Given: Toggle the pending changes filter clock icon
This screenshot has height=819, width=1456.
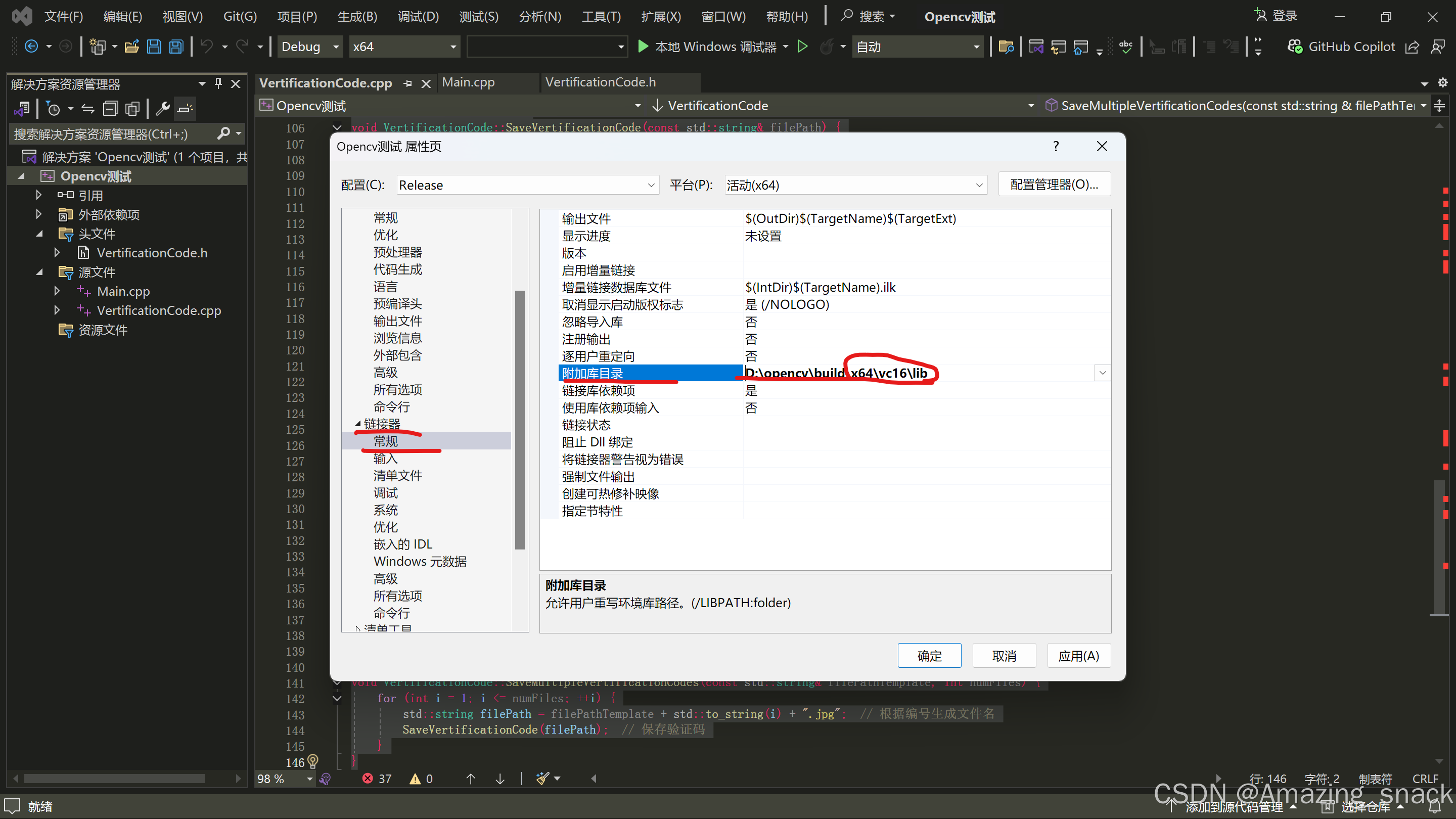Looking at the screenshot, I should click(54, 108).
